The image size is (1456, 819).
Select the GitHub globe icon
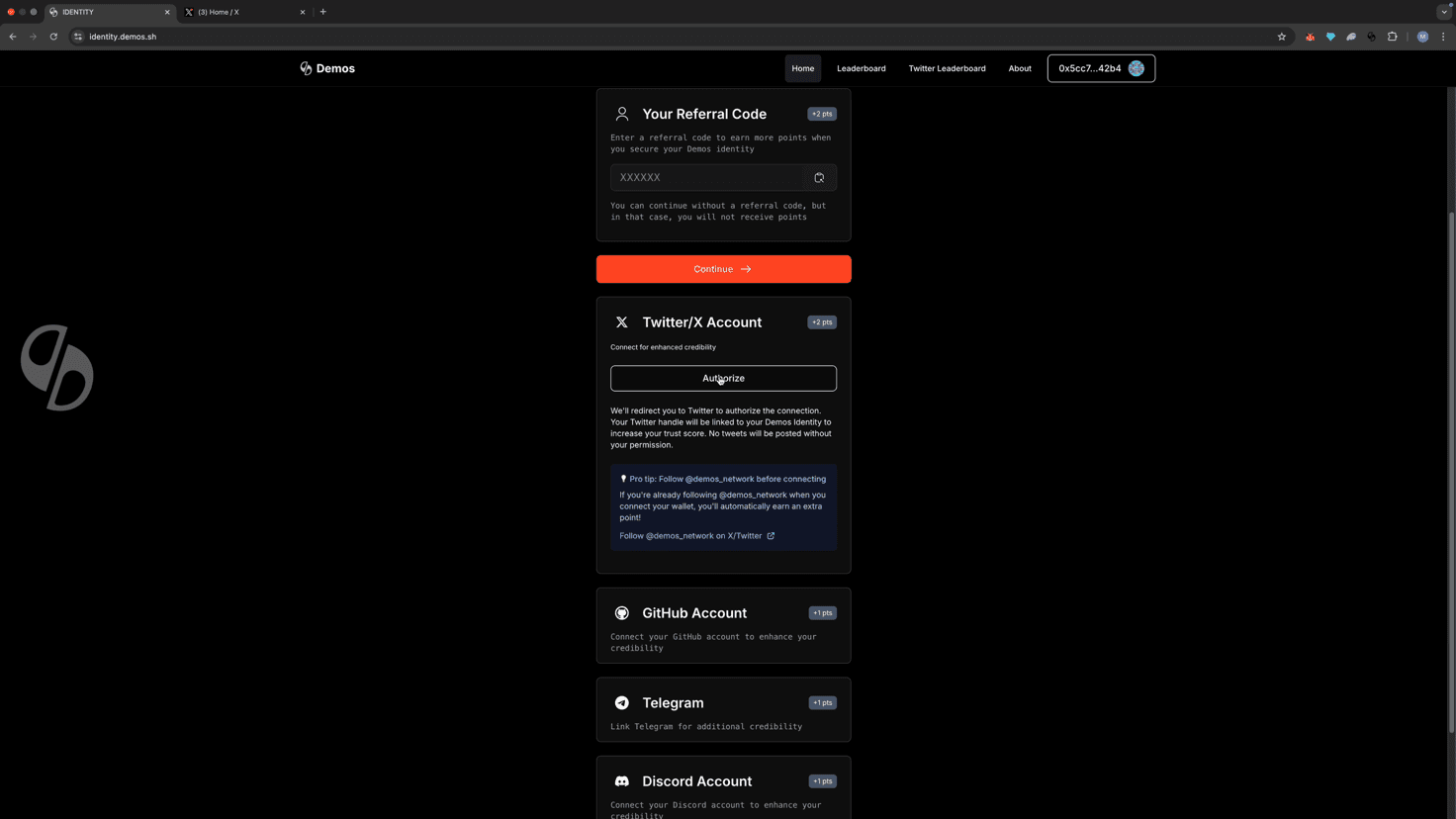[x=622, y=612]
